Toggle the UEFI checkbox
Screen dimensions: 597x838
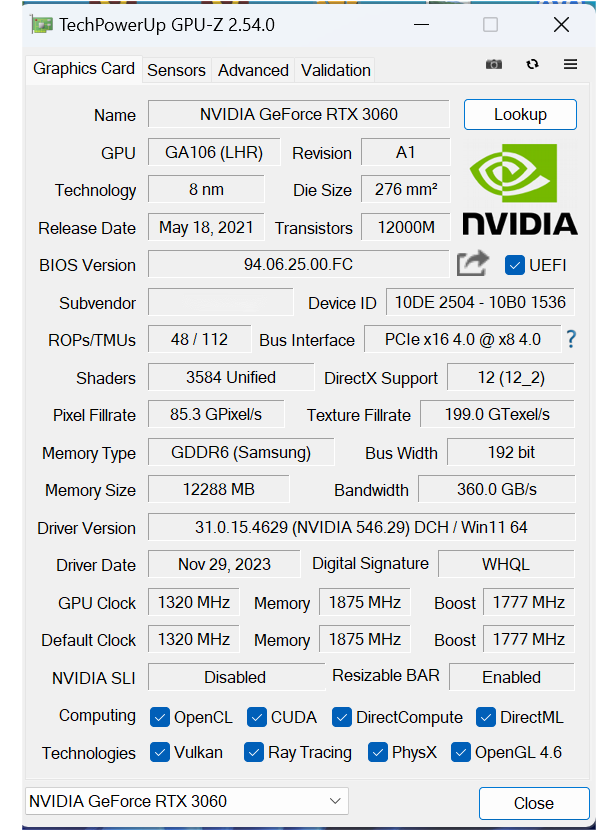pyautogui.click(x=514, y=264)
